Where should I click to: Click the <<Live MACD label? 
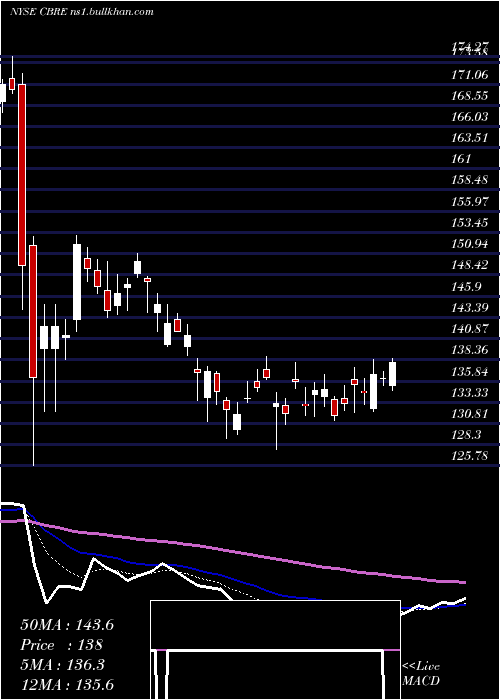click(x=421, y=673)
